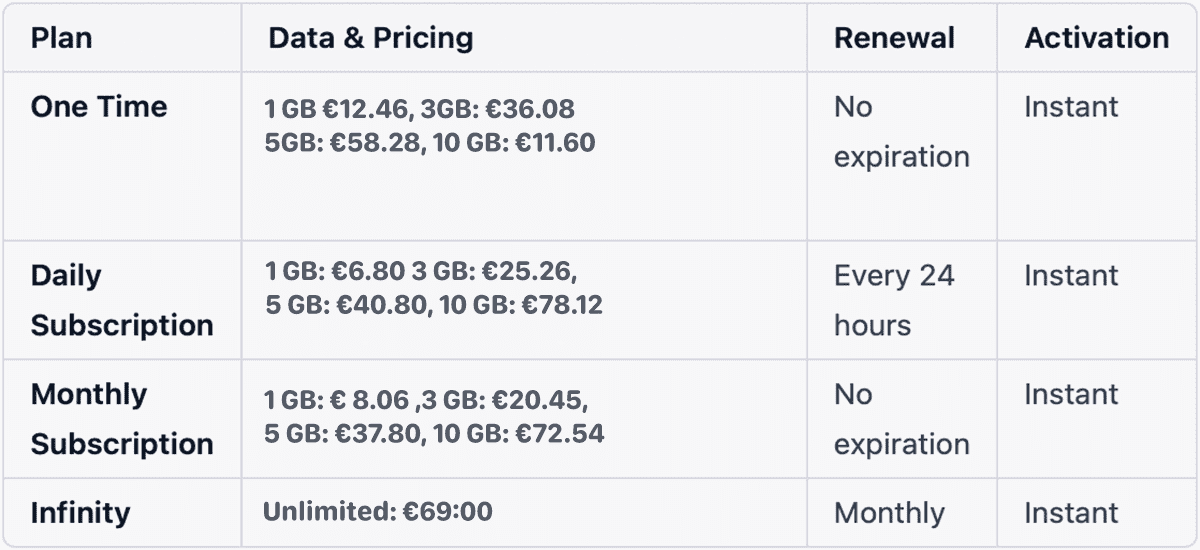Click One Time's No expiration renewal cell
1200x550 pixels.
pyautogui.click(x=901, y=132)
